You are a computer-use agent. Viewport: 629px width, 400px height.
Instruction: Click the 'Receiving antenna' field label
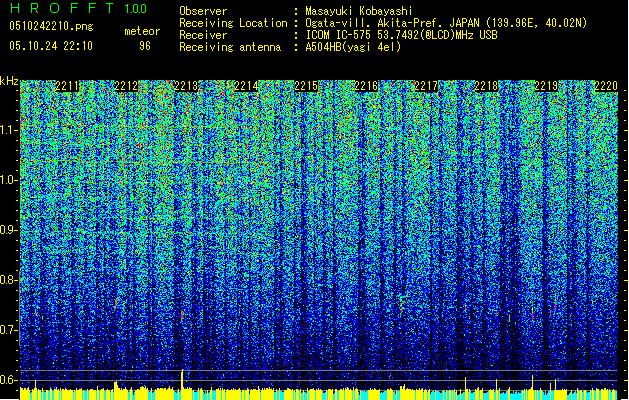pos(230,47)
